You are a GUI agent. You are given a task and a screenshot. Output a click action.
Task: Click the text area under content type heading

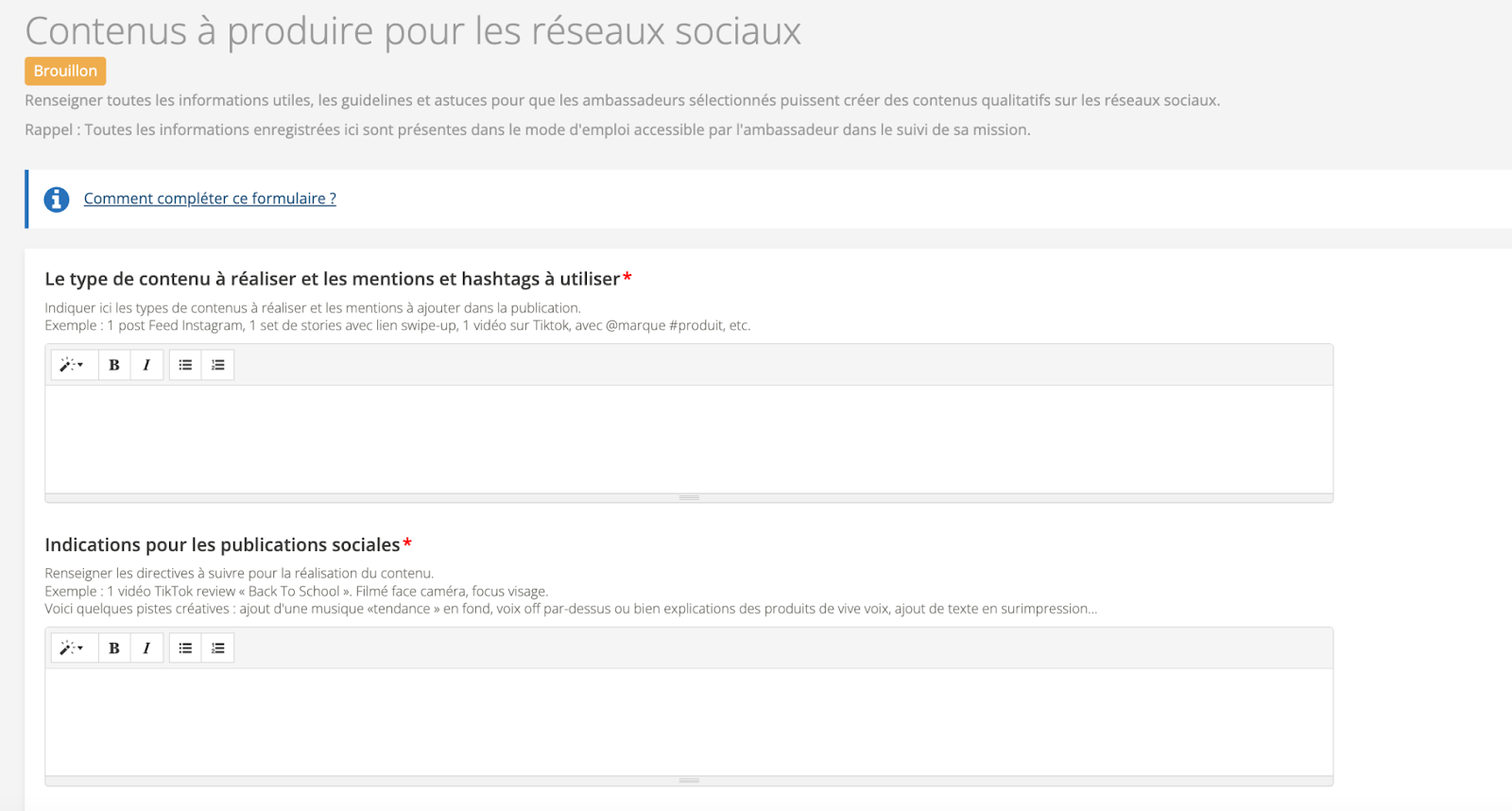(x=688, y=439)
